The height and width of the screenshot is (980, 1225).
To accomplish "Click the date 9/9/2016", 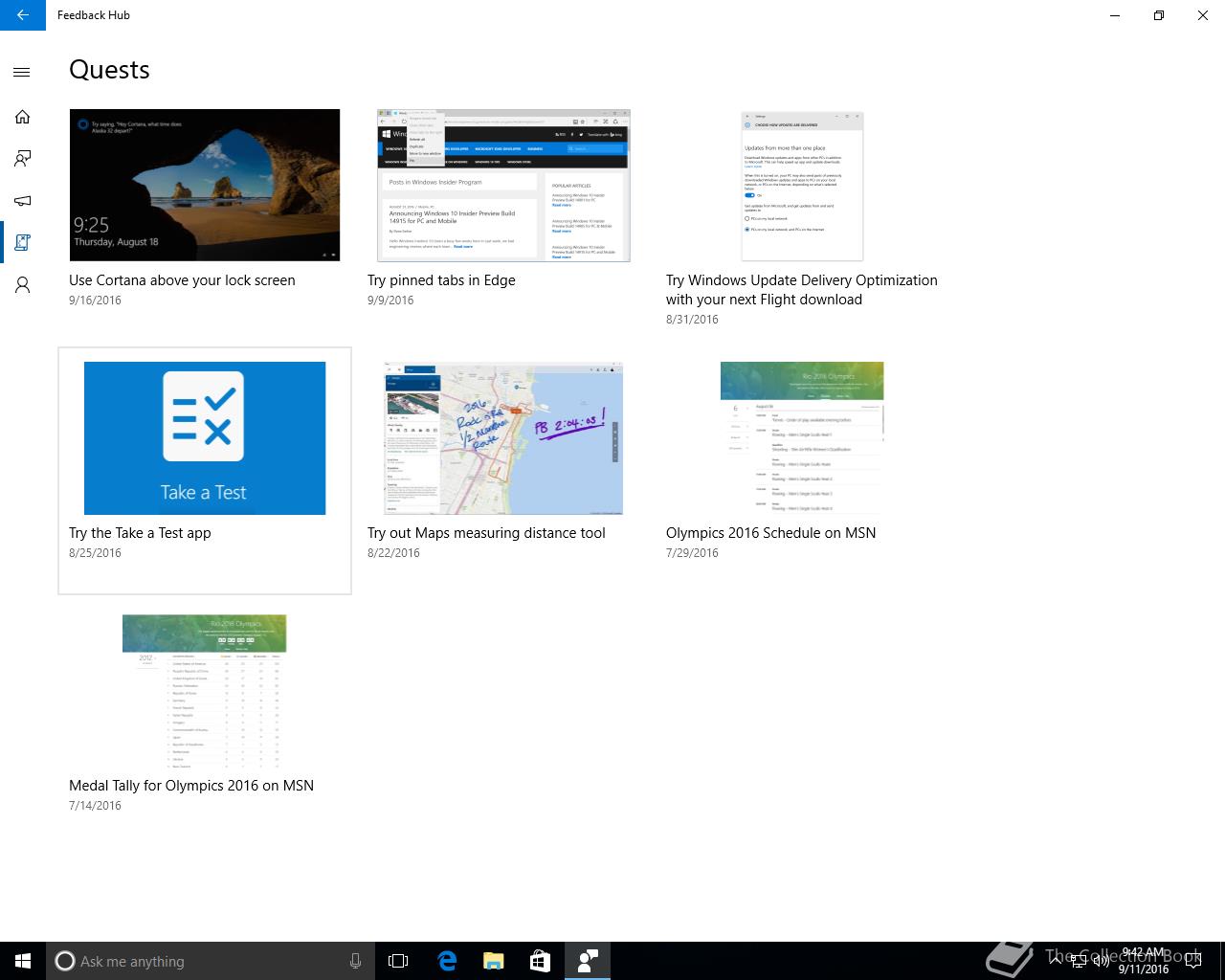I will [390, 301].
